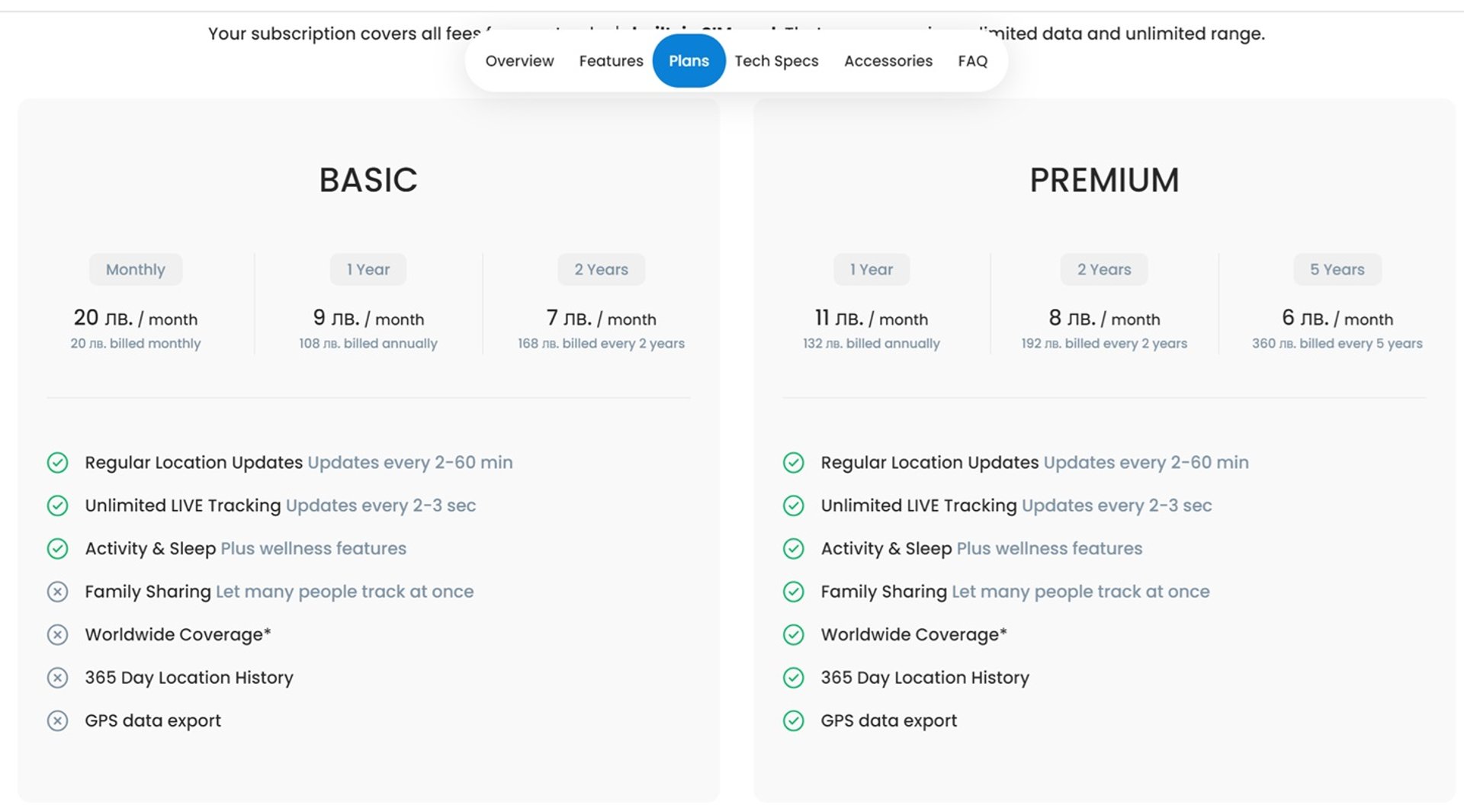Click Basic 'GPS data export' text
Viewport: 1464px width, 812px height.
pyautogui.click(x=152, y=721)
